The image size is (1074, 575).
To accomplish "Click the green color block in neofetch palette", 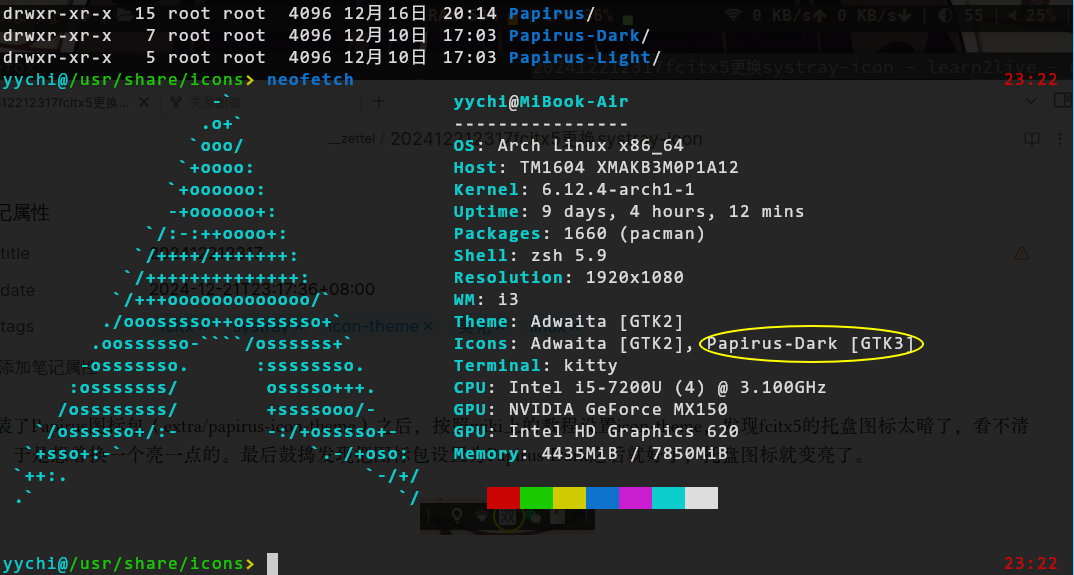I will pos(536,498).
